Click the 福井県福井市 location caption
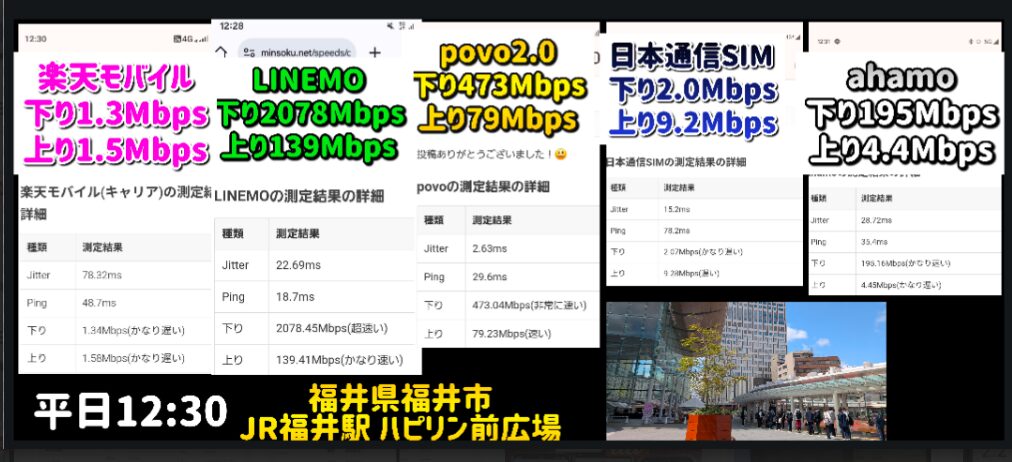The width and height of the screenshot is (1012, 462). coord(400,399)
